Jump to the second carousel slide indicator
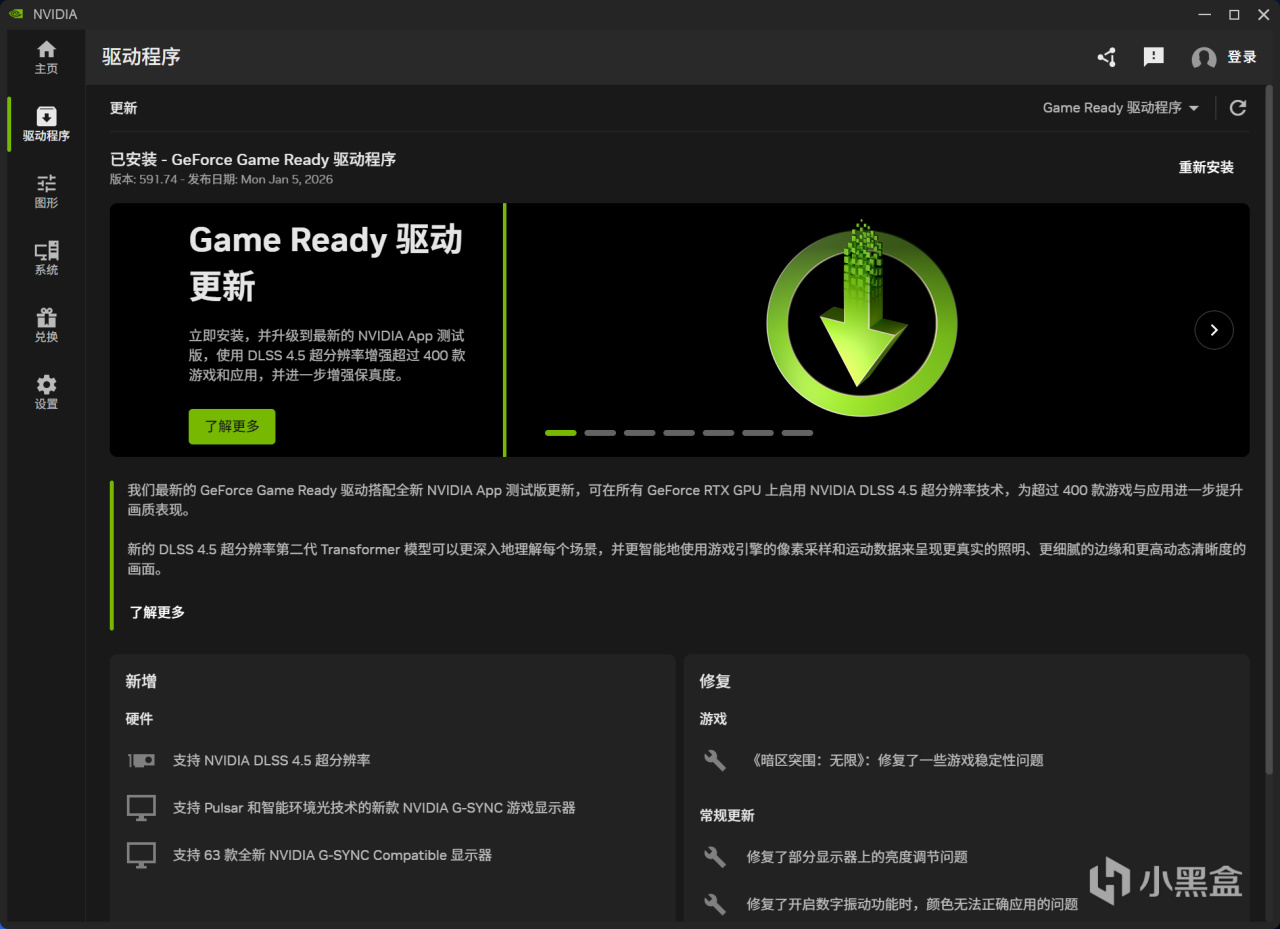 pyautogui.click(x=600, y=433)
